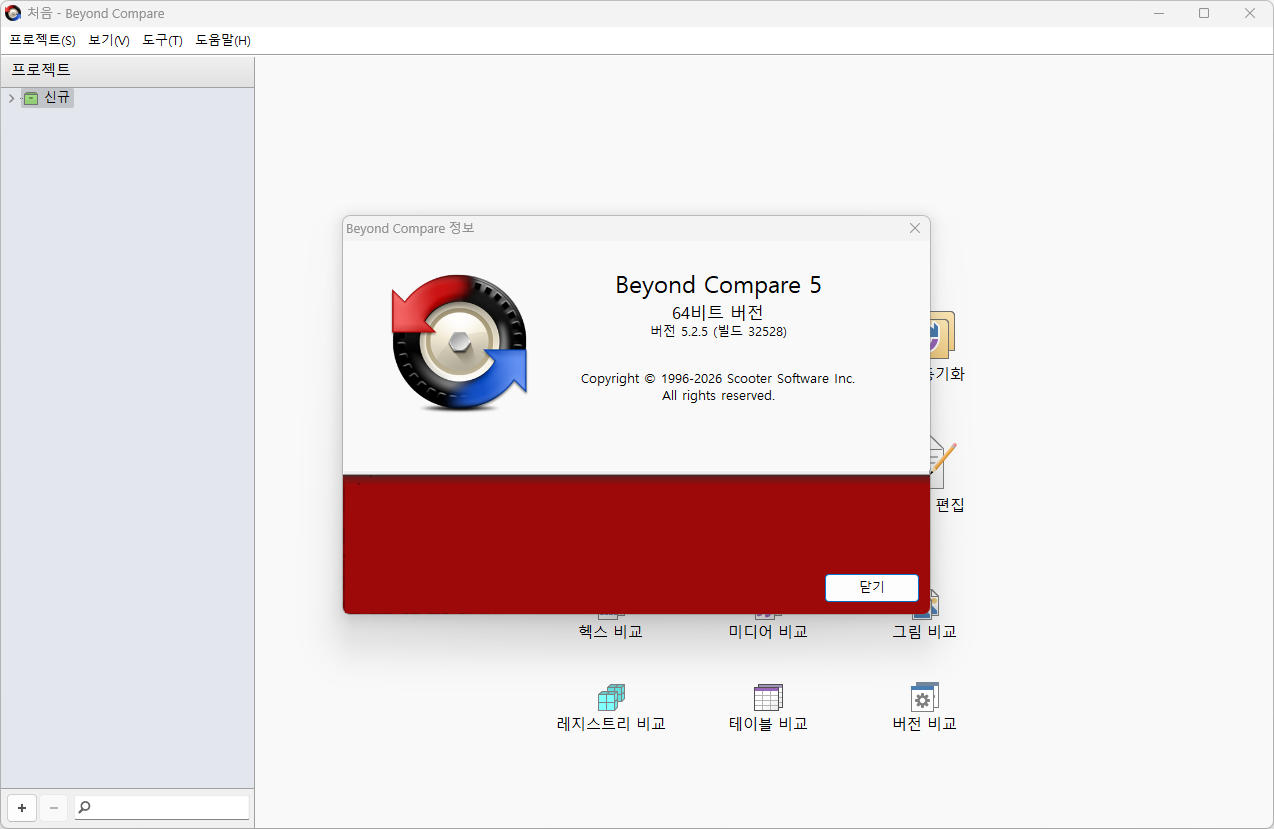Launch 테이블 비교 from the home screen

point(768,698)
